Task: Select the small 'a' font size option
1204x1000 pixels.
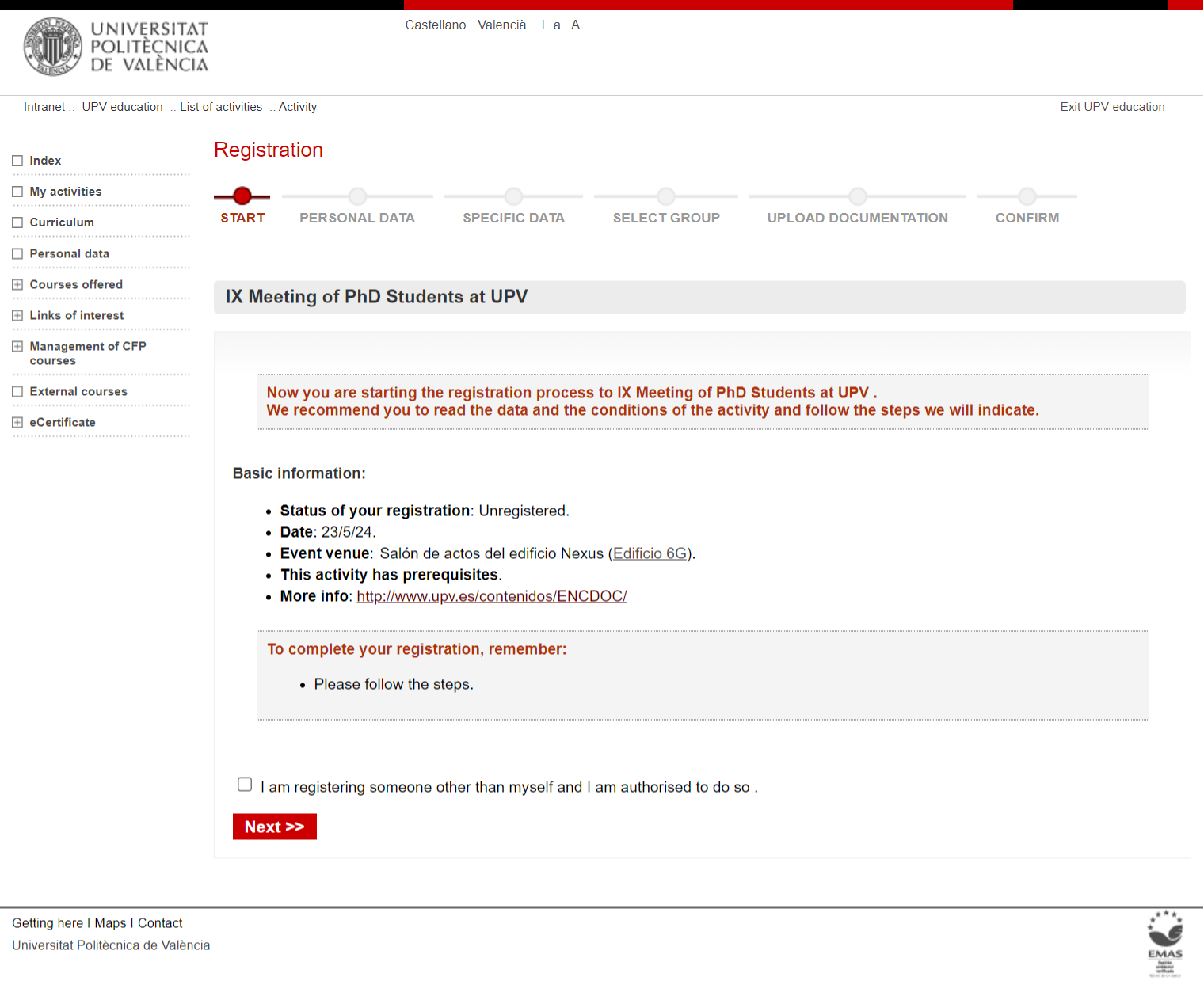Action: click(557, 25)
